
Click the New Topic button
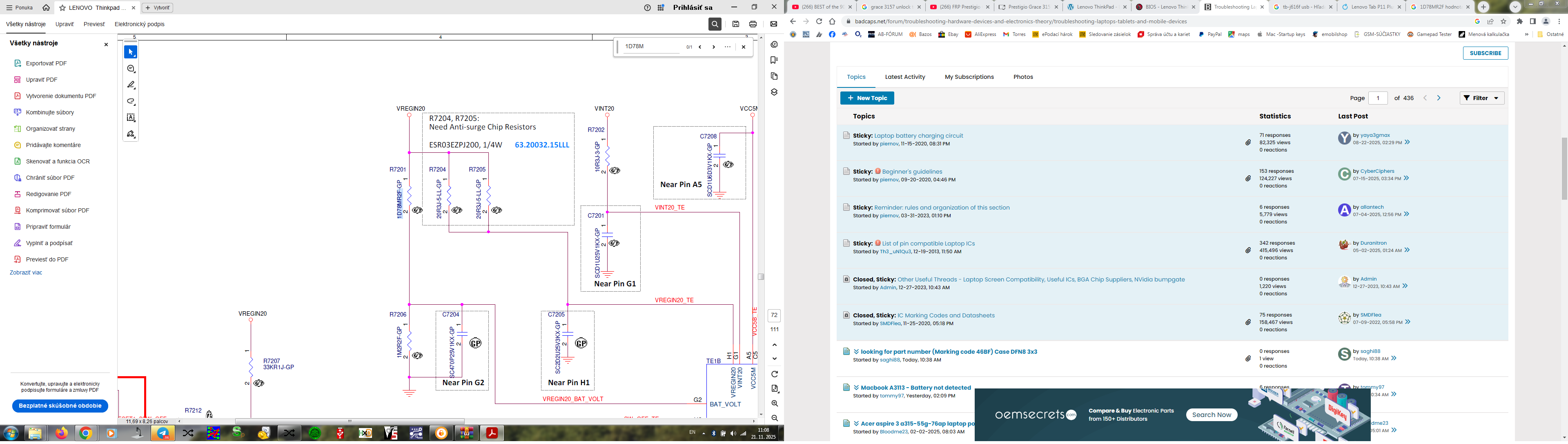[x=867, y=98]
